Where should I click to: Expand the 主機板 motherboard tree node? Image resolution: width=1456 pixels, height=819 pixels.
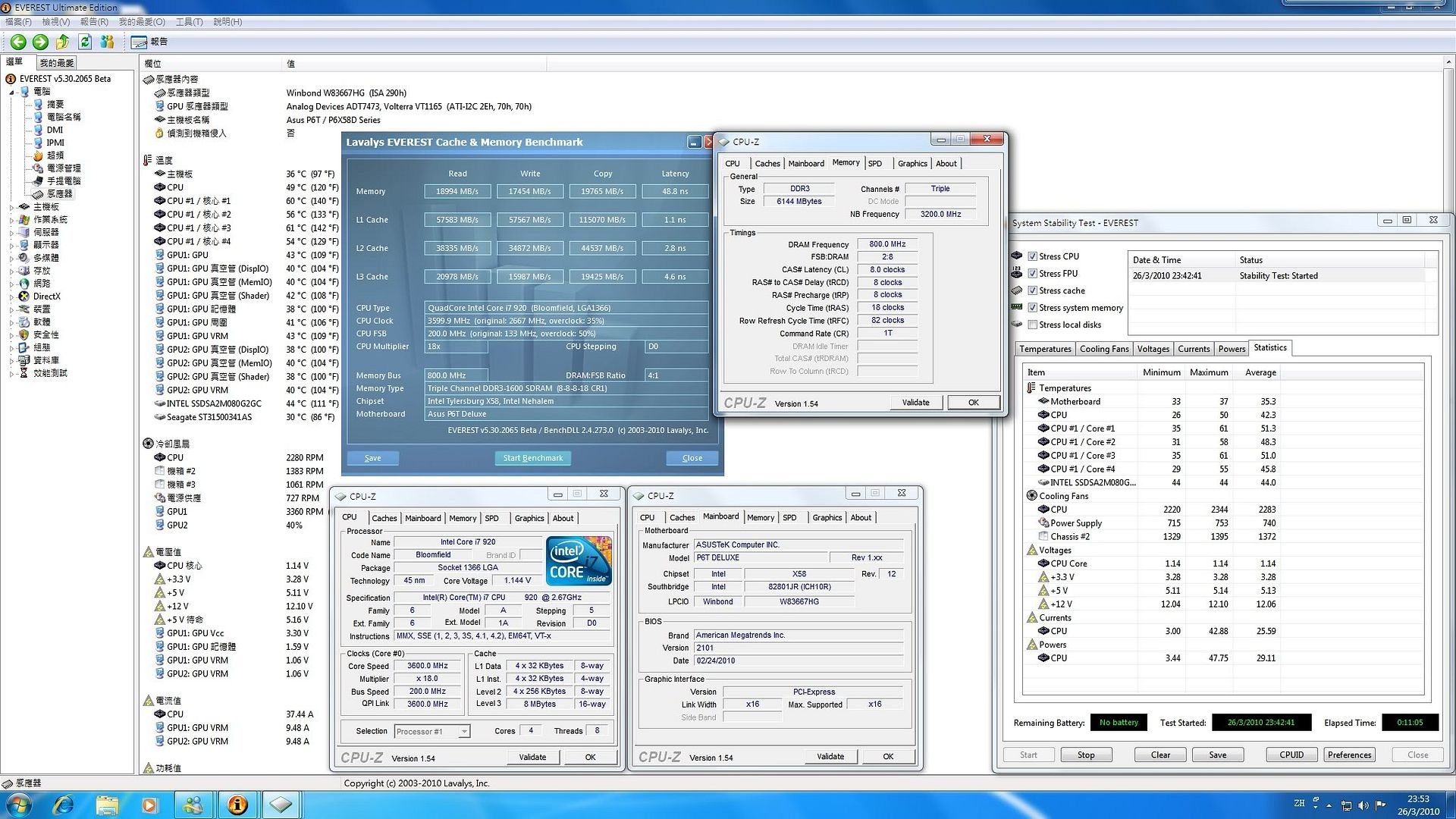[x=11, y=207]
